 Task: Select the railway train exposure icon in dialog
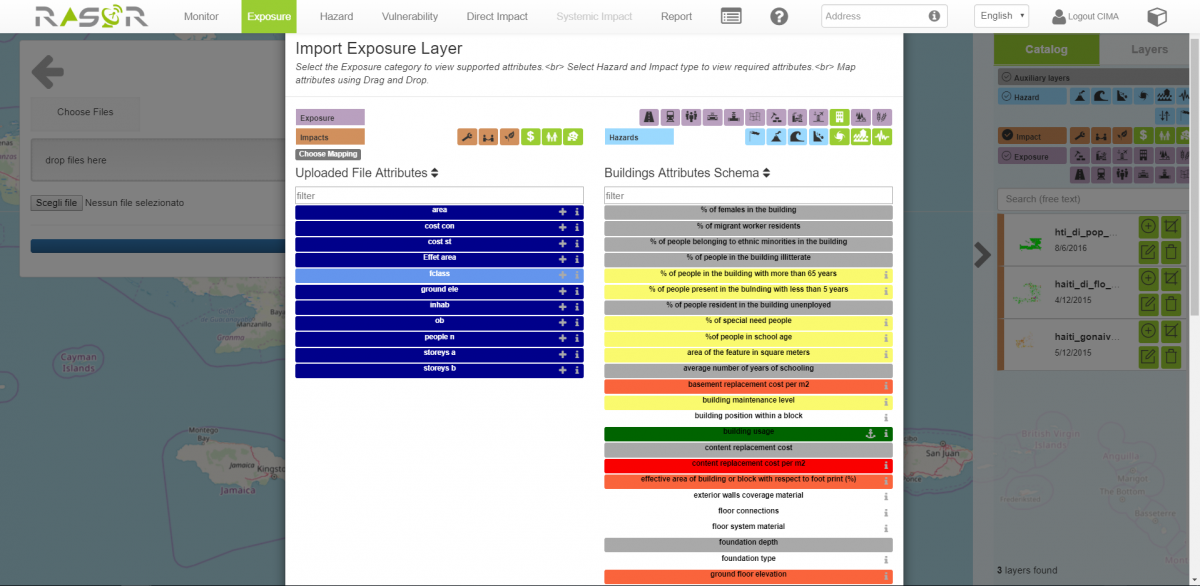point(670,117)
